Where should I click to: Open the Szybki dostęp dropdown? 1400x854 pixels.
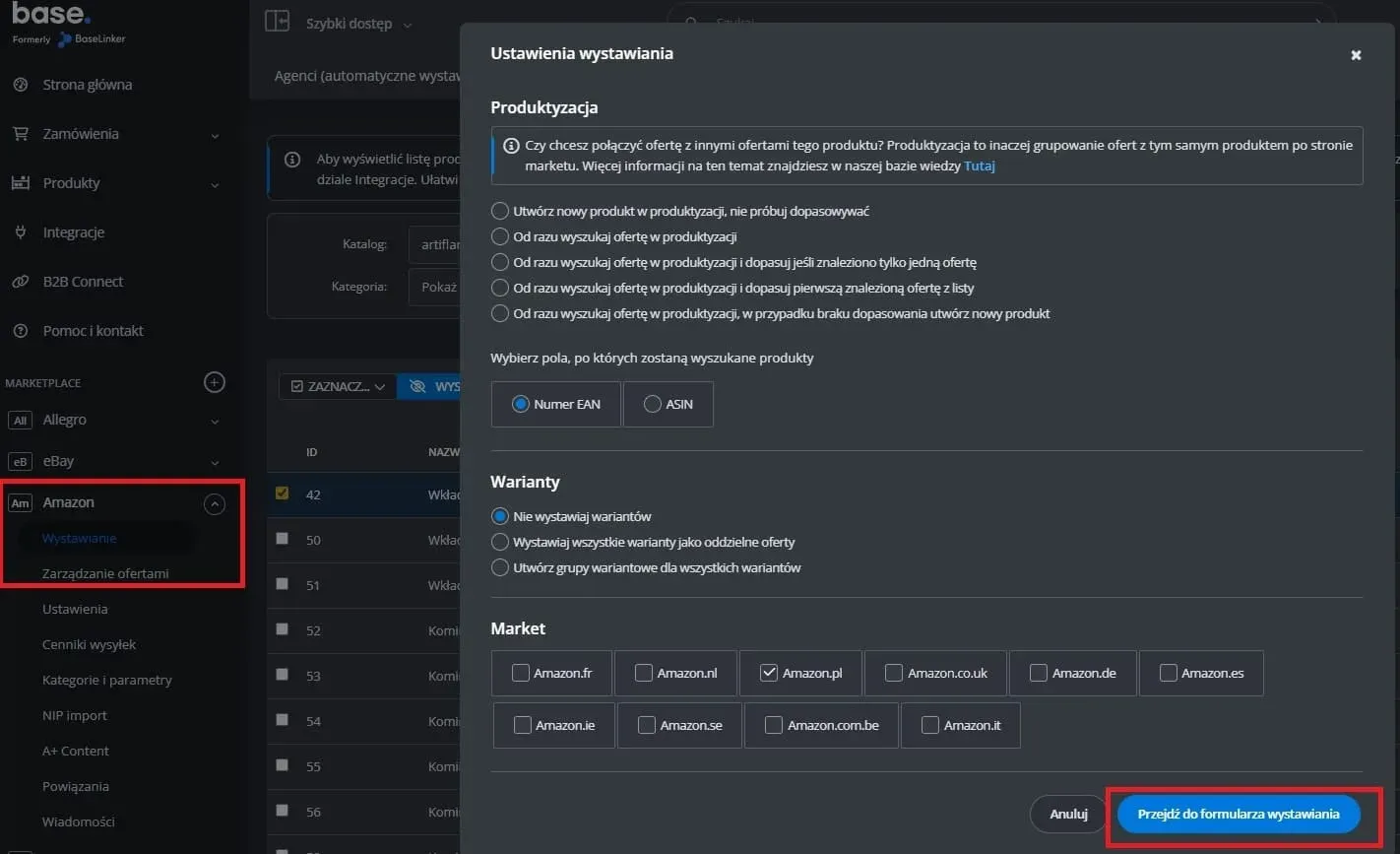(x=359, y=24)
